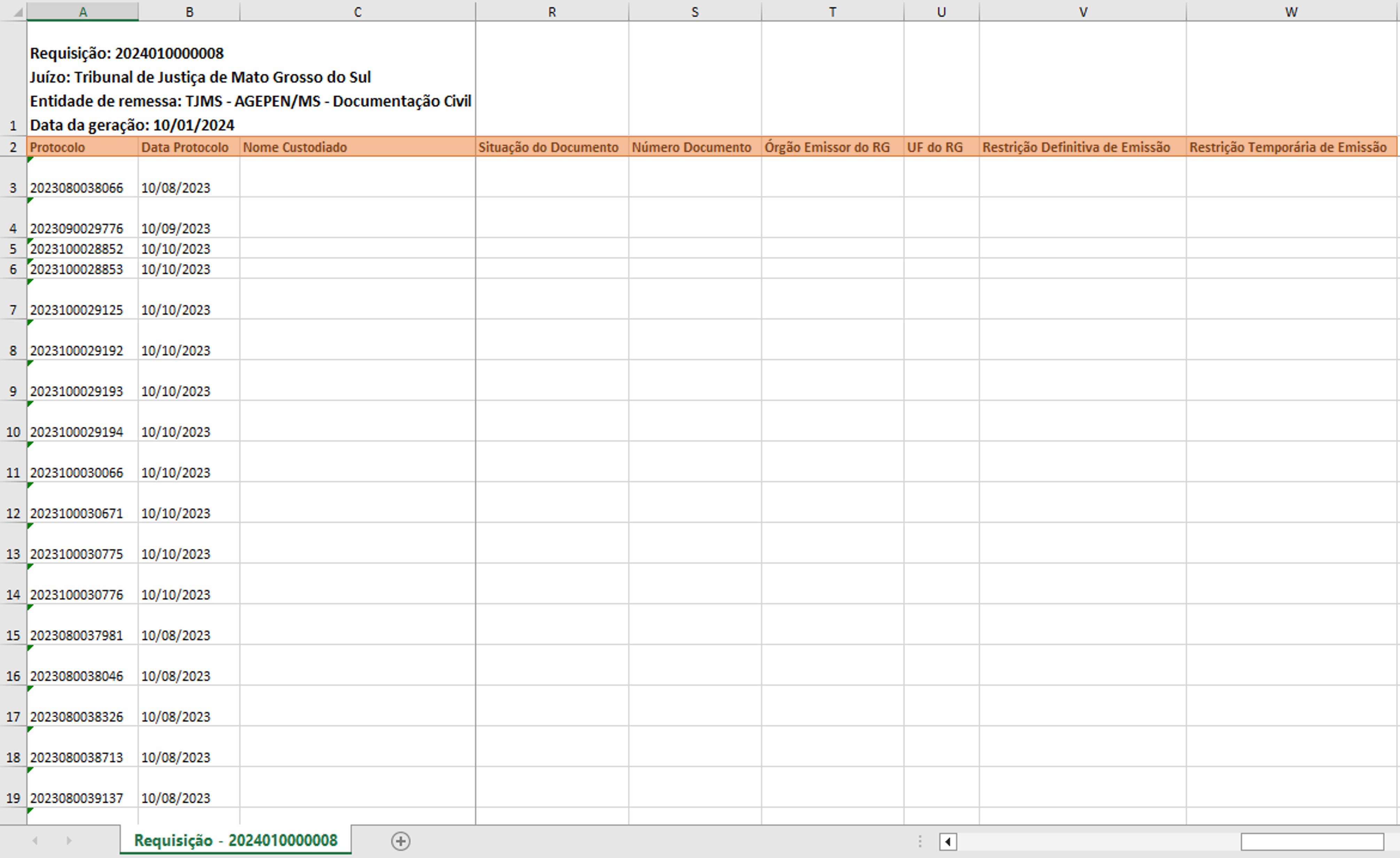Select protocol cell 2023080038066
The width and height of the screenshot is (1400, 858).
tap(82, 177)
